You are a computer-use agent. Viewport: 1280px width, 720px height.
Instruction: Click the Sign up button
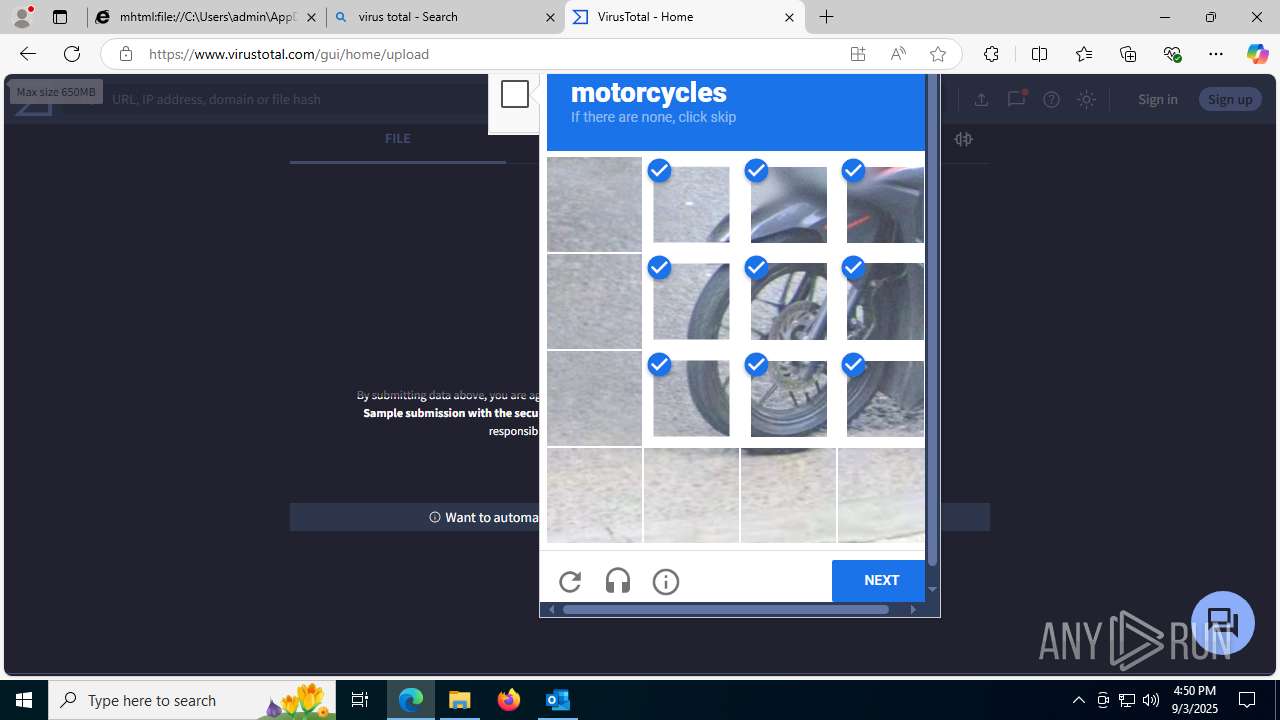click(1230, 99)
